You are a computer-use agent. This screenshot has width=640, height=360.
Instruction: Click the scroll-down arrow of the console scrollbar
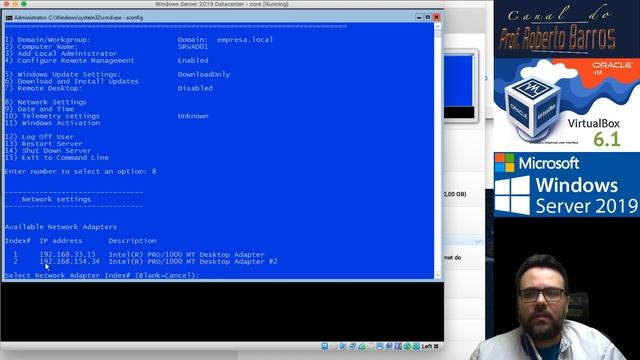(438, 276)
